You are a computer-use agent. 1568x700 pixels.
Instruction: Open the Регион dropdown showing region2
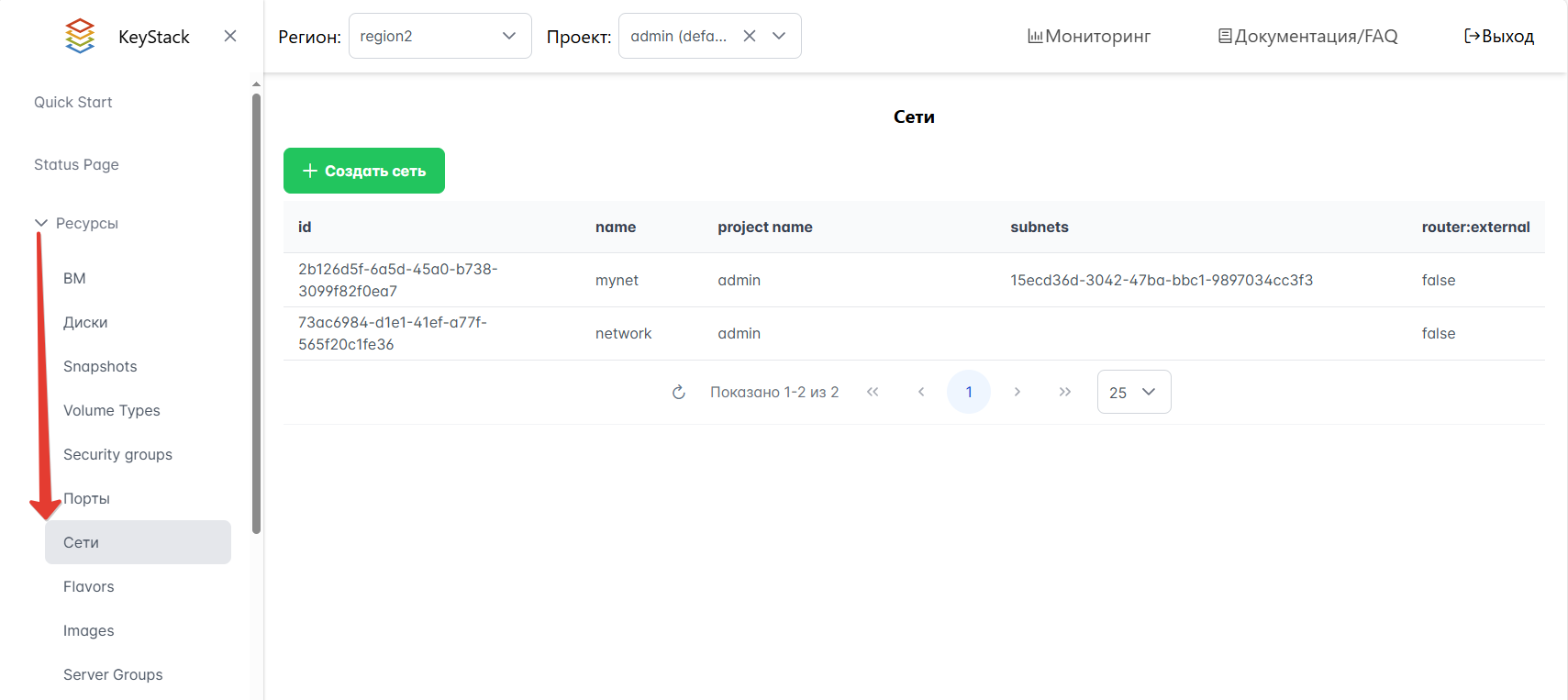tap(439, 36)
